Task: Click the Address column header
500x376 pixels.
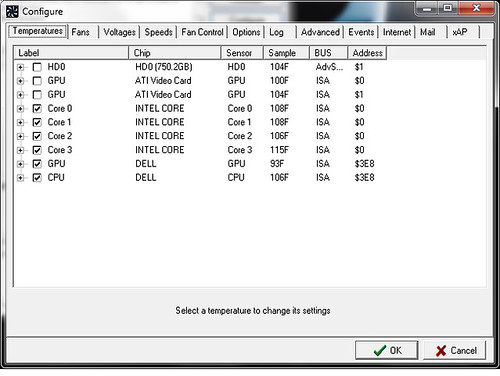Action: tap(367, 53)
